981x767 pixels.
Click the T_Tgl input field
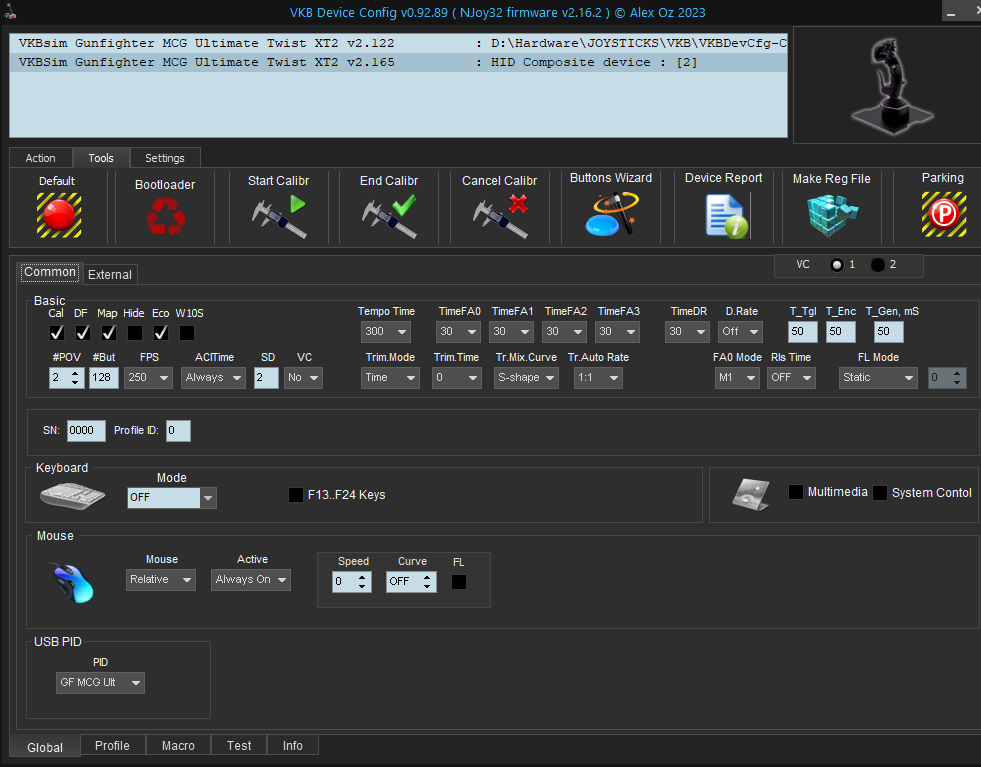(x=803, y=332)
